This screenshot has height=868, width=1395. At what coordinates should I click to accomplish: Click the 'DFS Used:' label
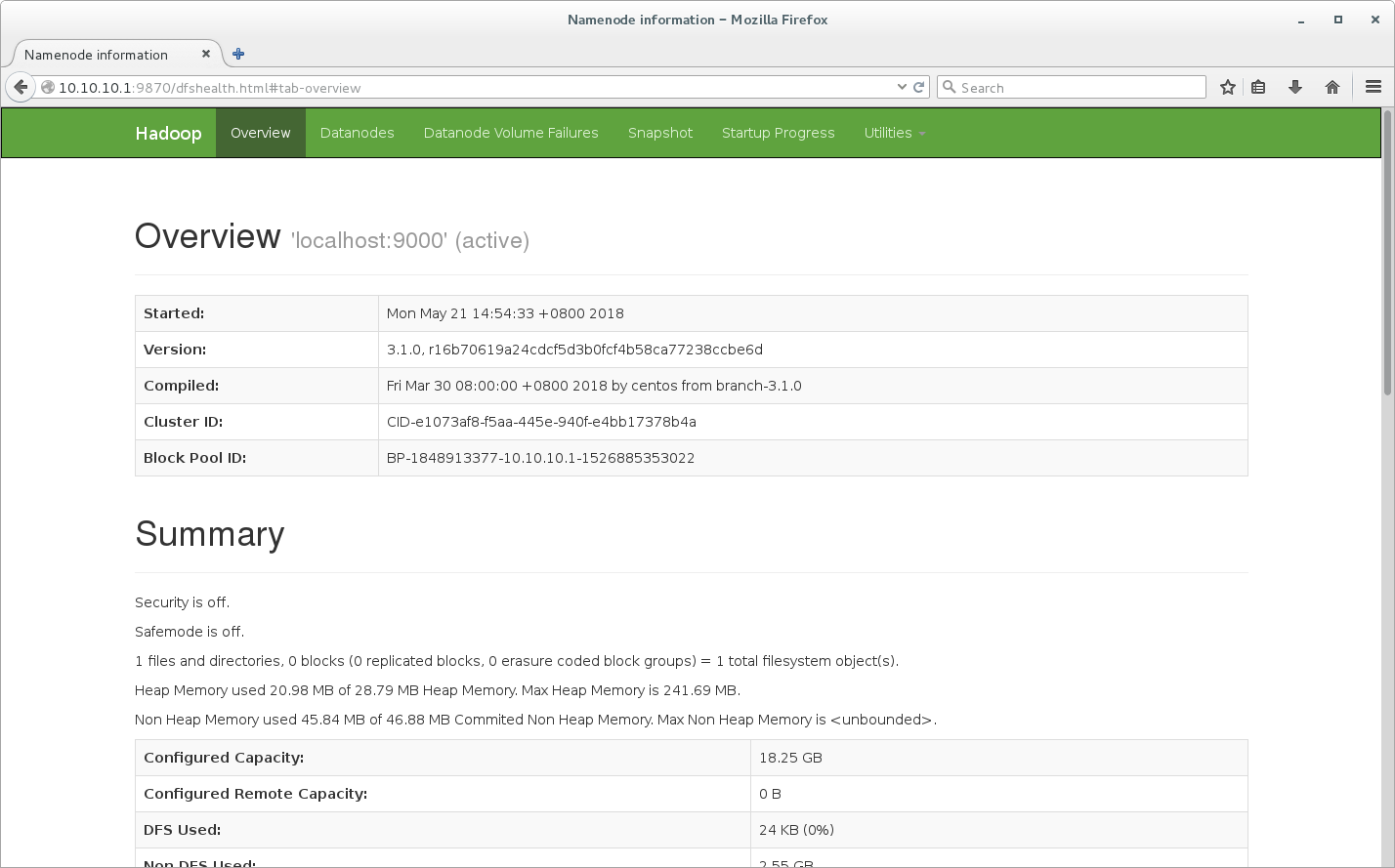click(182, 830)
